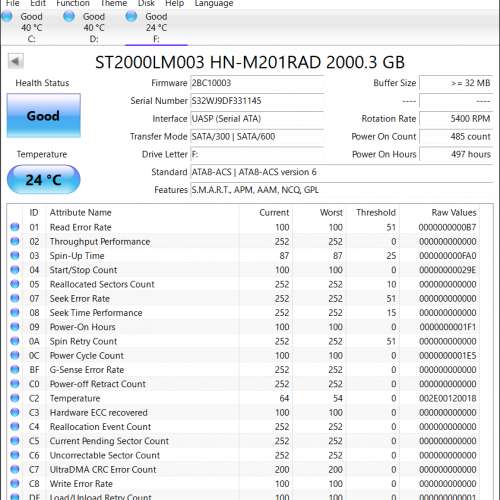Click status icon for Spin-Up Time
Image resolution: width=500 pixels, height=500 pixels.
(15, 256)
